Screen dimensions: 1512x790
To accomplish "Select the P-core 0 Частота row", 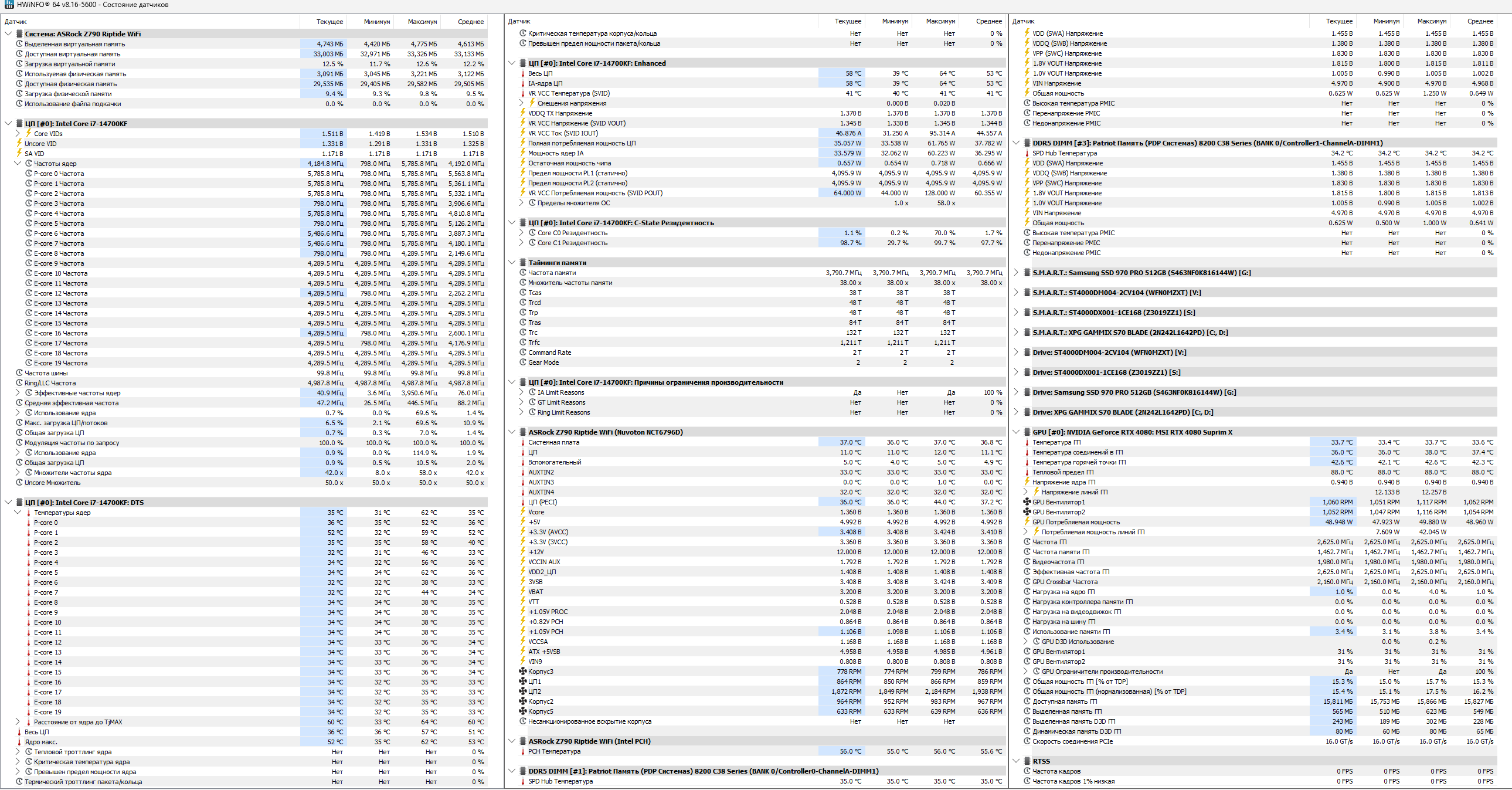I will tap(59, 174).
